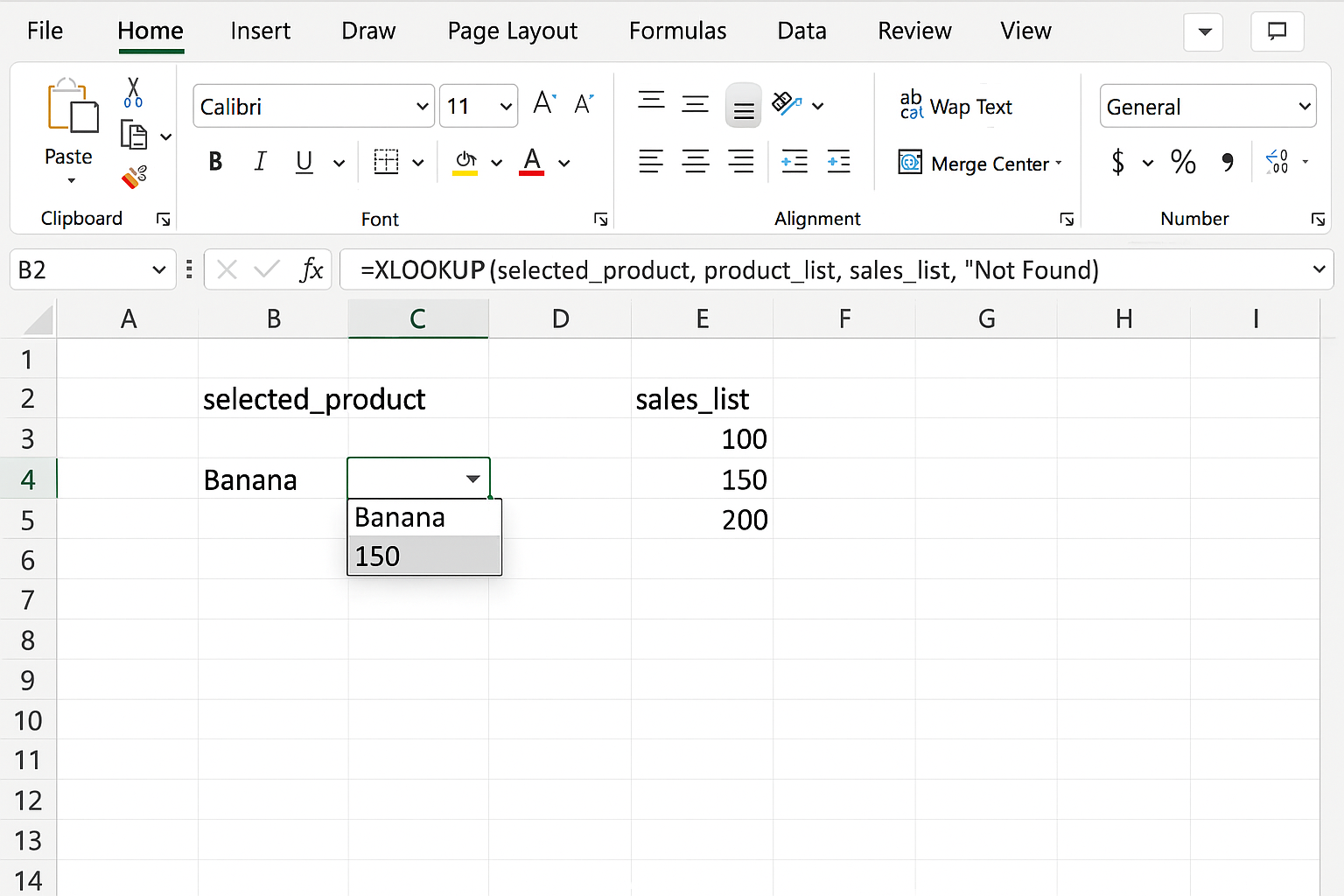Viewport: 1344px width, 896px height.
Task: Align text left in Alignment group
Action: pyautogui.click(x=651, y=162)
